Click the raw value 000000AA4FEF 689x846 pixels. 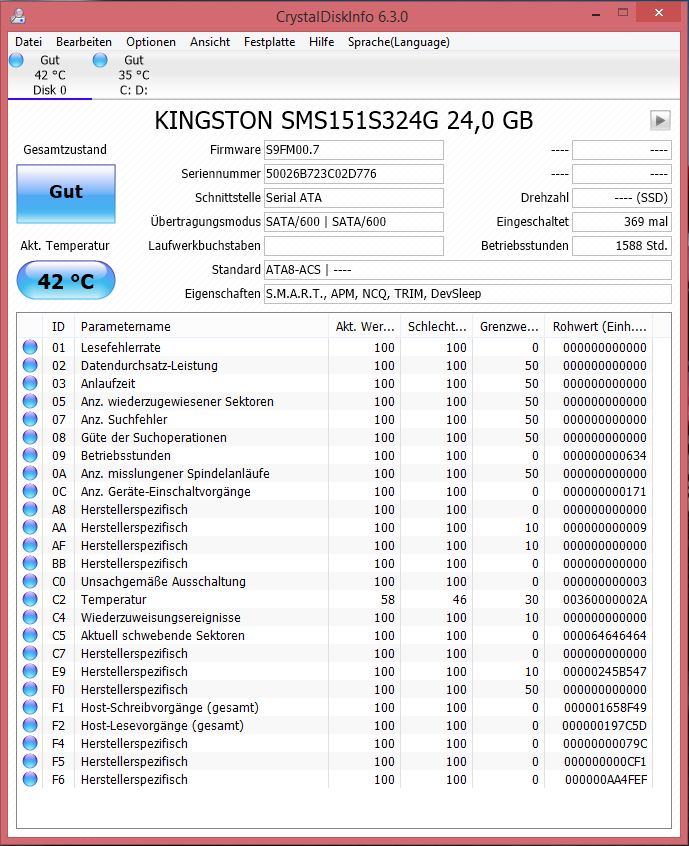tap(606, 780)
